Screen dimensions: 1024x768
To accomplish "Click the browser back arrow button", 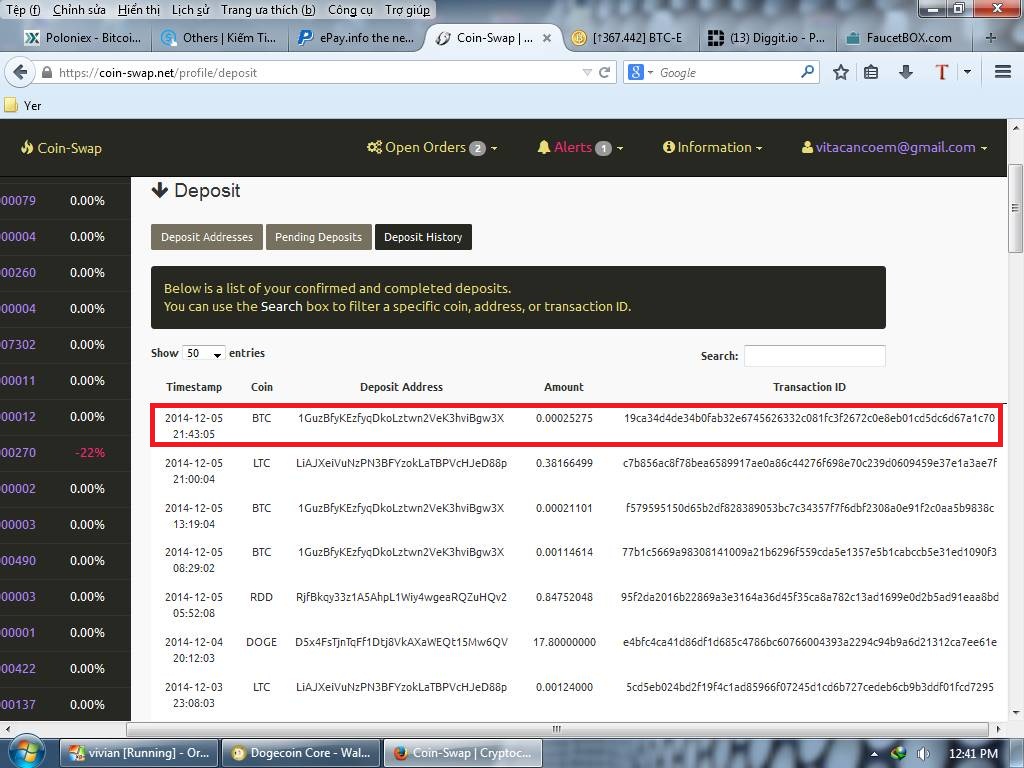I will click(20, 72).
